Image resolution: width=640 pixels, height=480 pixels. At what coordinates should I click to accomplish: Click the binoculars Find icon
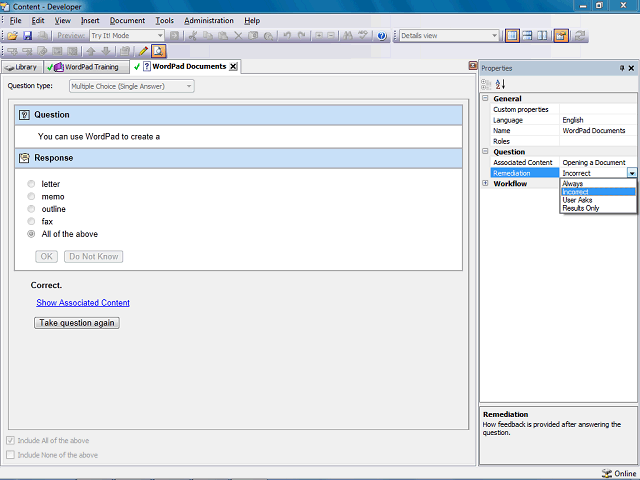(348, 36)
